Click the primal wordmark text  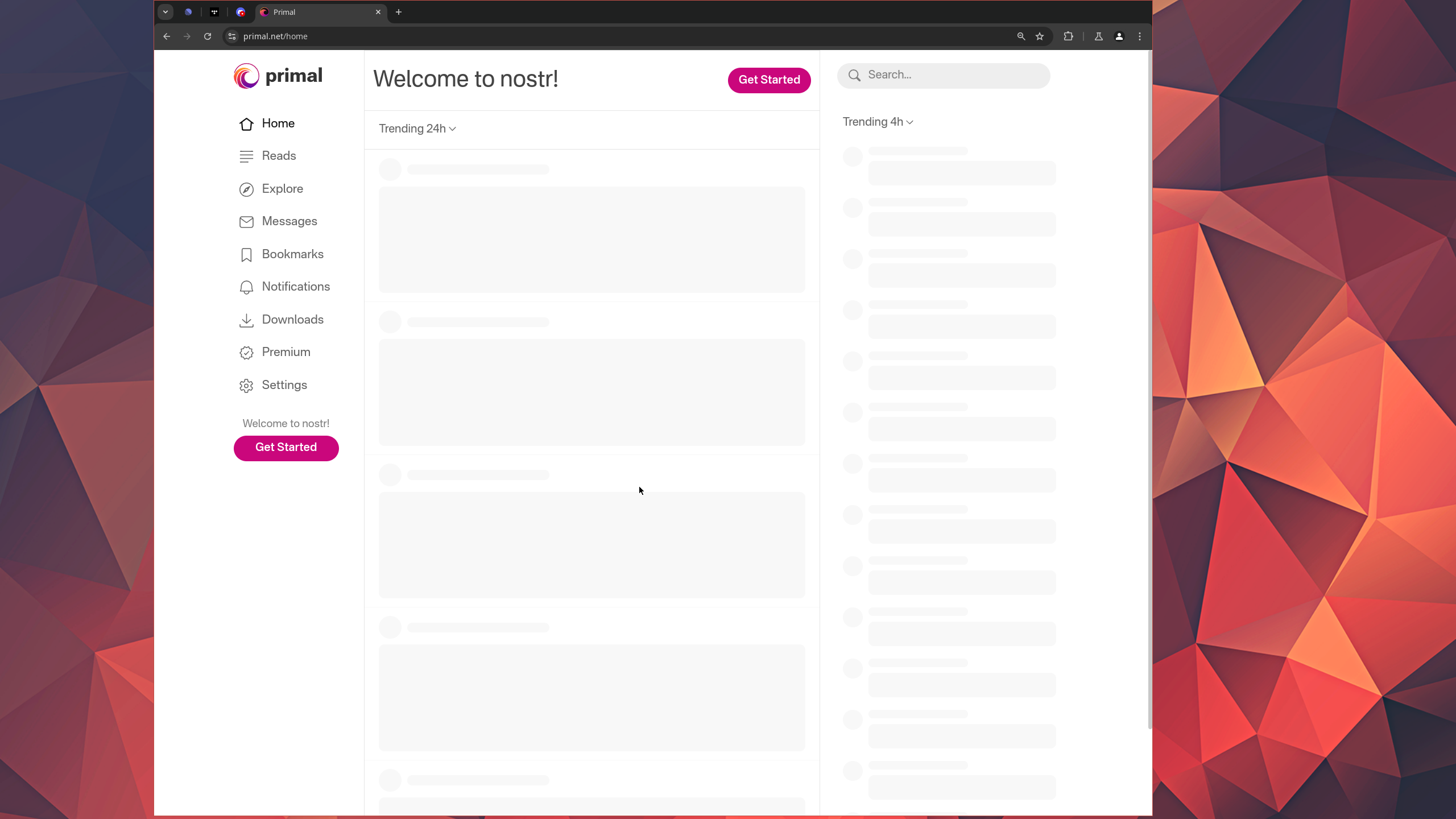294,76
